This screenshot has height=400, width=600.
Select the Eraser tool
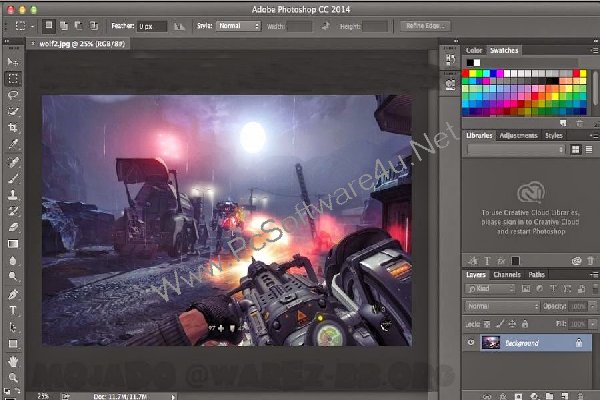(x=13, y=227)
